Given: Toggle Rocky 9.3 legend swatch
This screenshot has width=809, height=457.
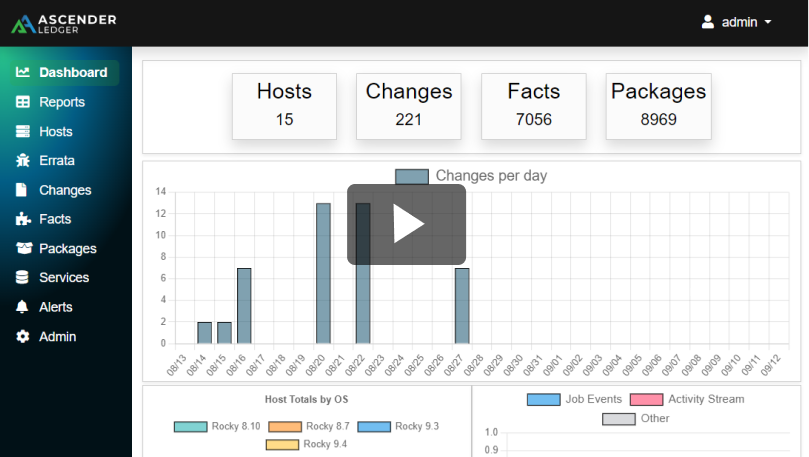Looking at the screenshot, I should (374, 427).
